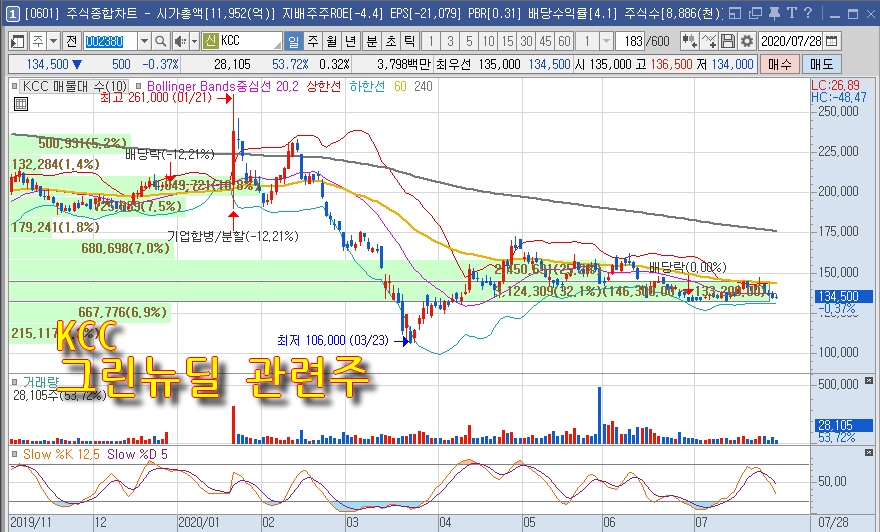Image resolution: width=880 pixels, height=532 pixels.
Task: Expand the 주 market type dropdown arrow
Action: point(53,41)
